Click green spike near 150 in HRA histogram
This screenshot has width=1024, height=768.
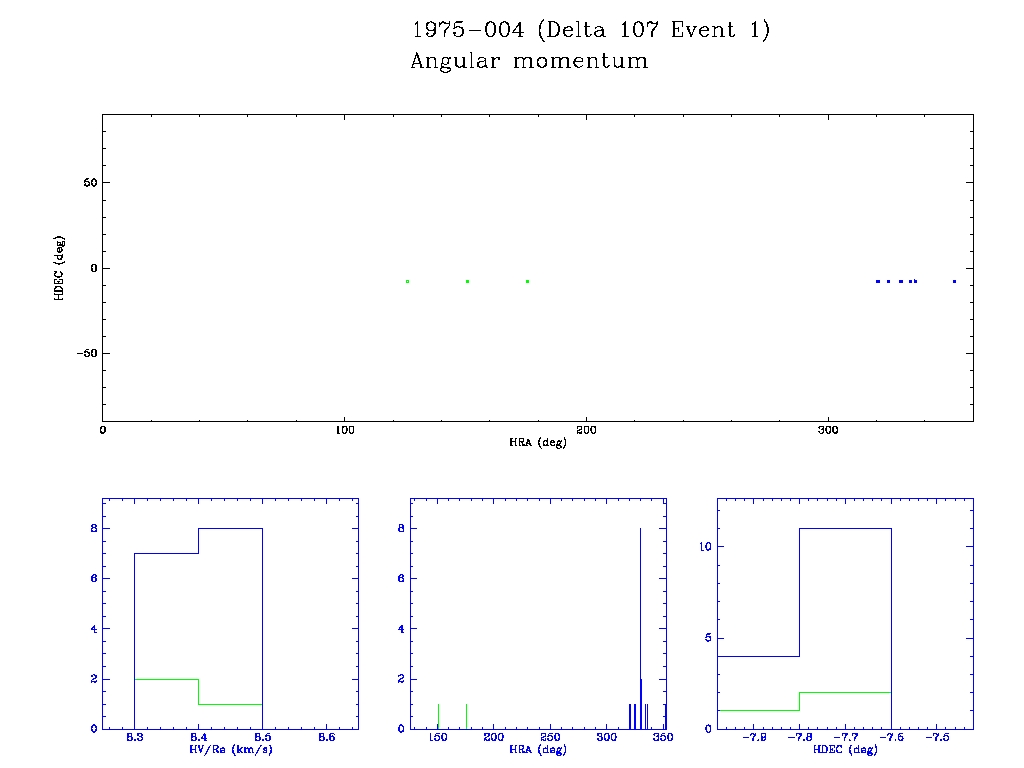point(438,716)
